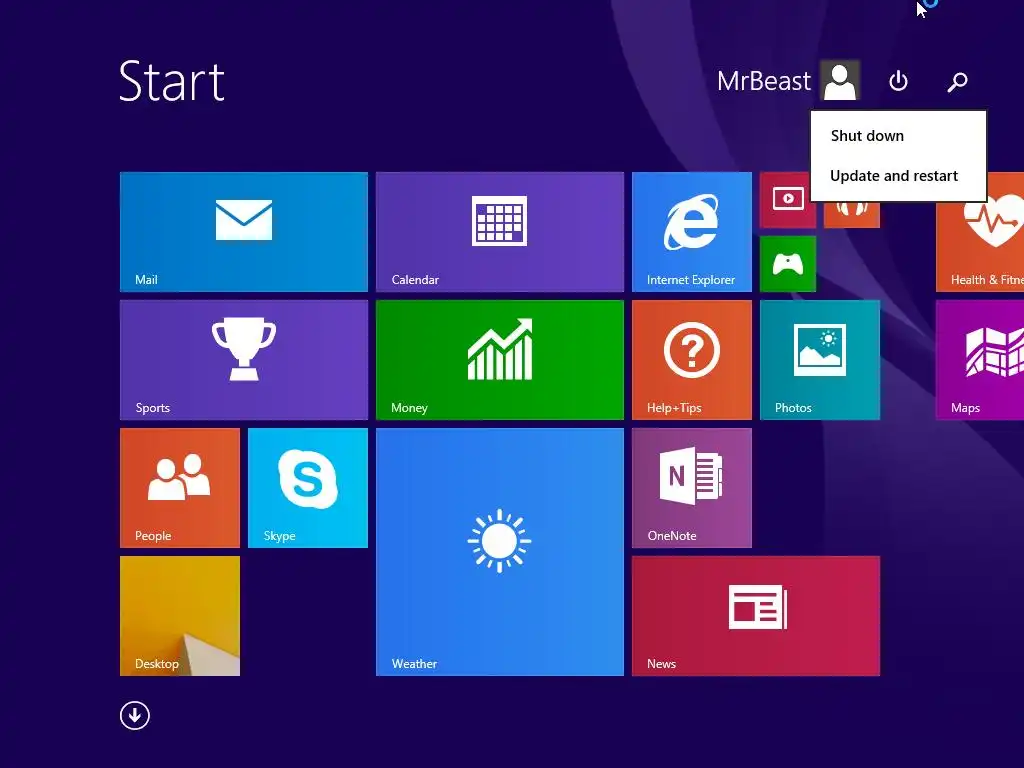Viewport: 1024px width, 768px height.
Task: Open the Photos tile
Action: (x=820, y=360)
